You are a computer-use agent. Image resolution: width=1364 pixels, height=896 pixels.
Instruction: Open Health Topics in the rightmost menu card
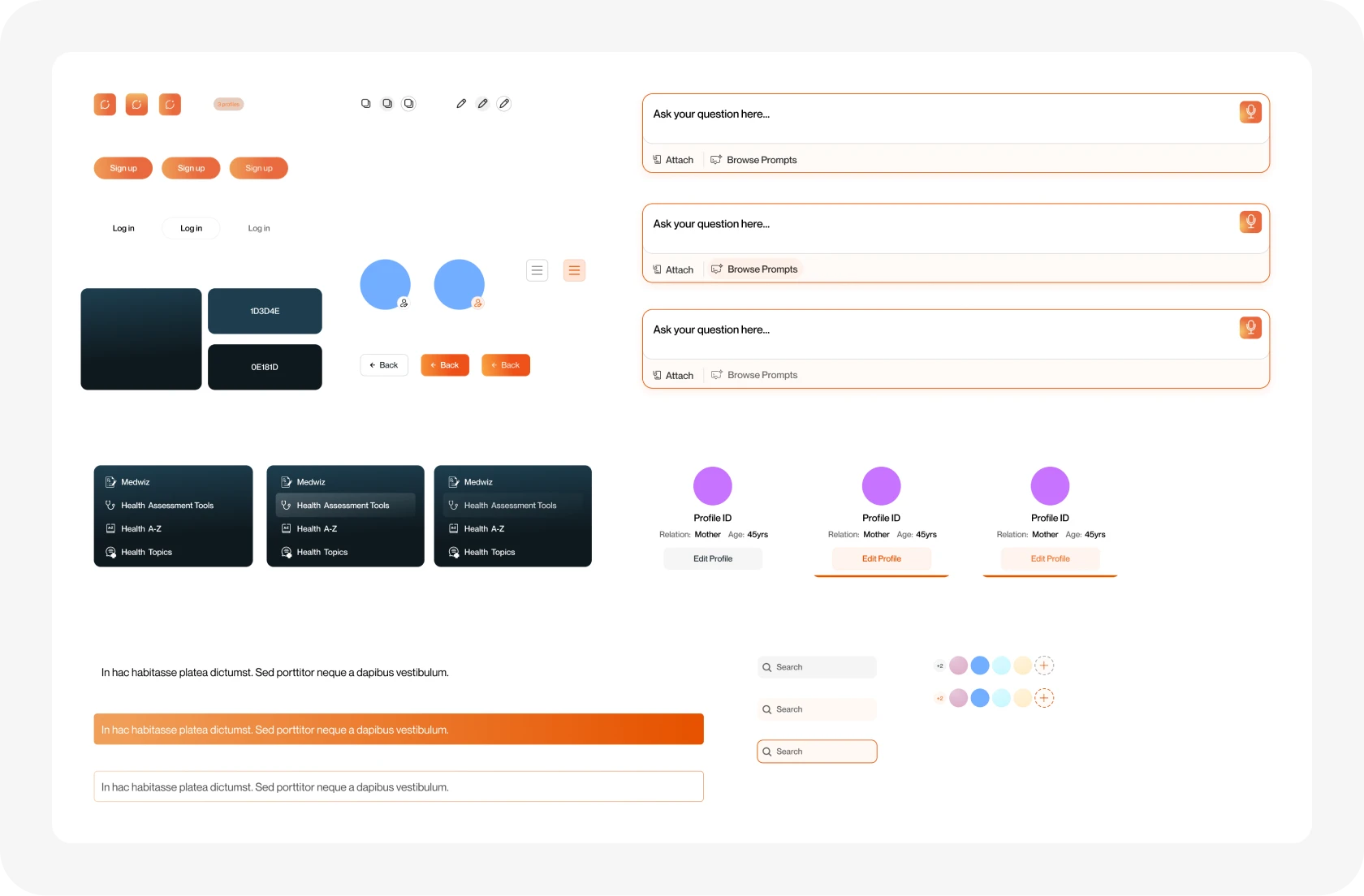click(x=482, y=553)
